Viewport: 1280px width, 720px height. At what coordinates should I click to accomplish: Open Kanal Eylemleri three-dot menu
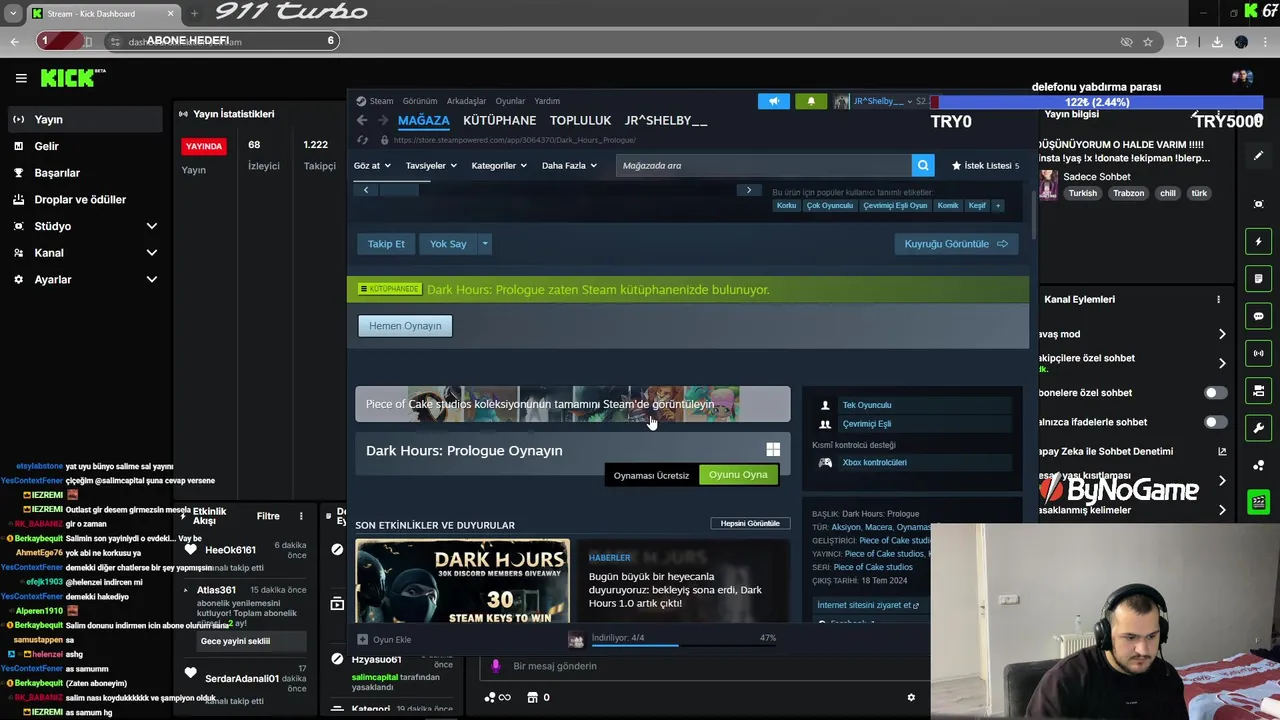[x=1218, y=300]
